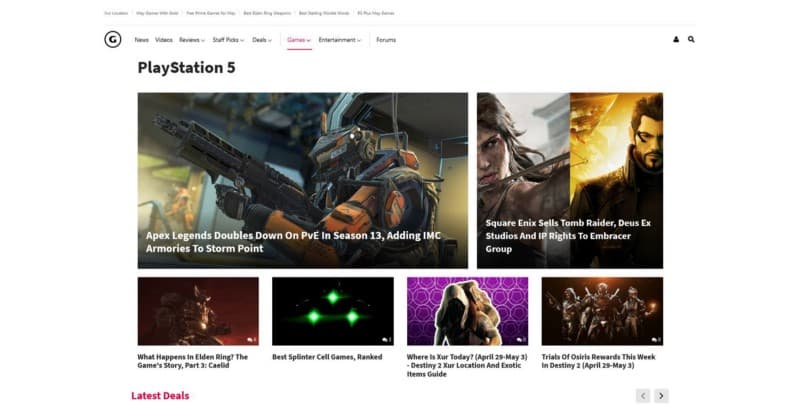
Task: Open 'Trials Of Osiris Rewards This Week' title
Action: tap(598, 361)
